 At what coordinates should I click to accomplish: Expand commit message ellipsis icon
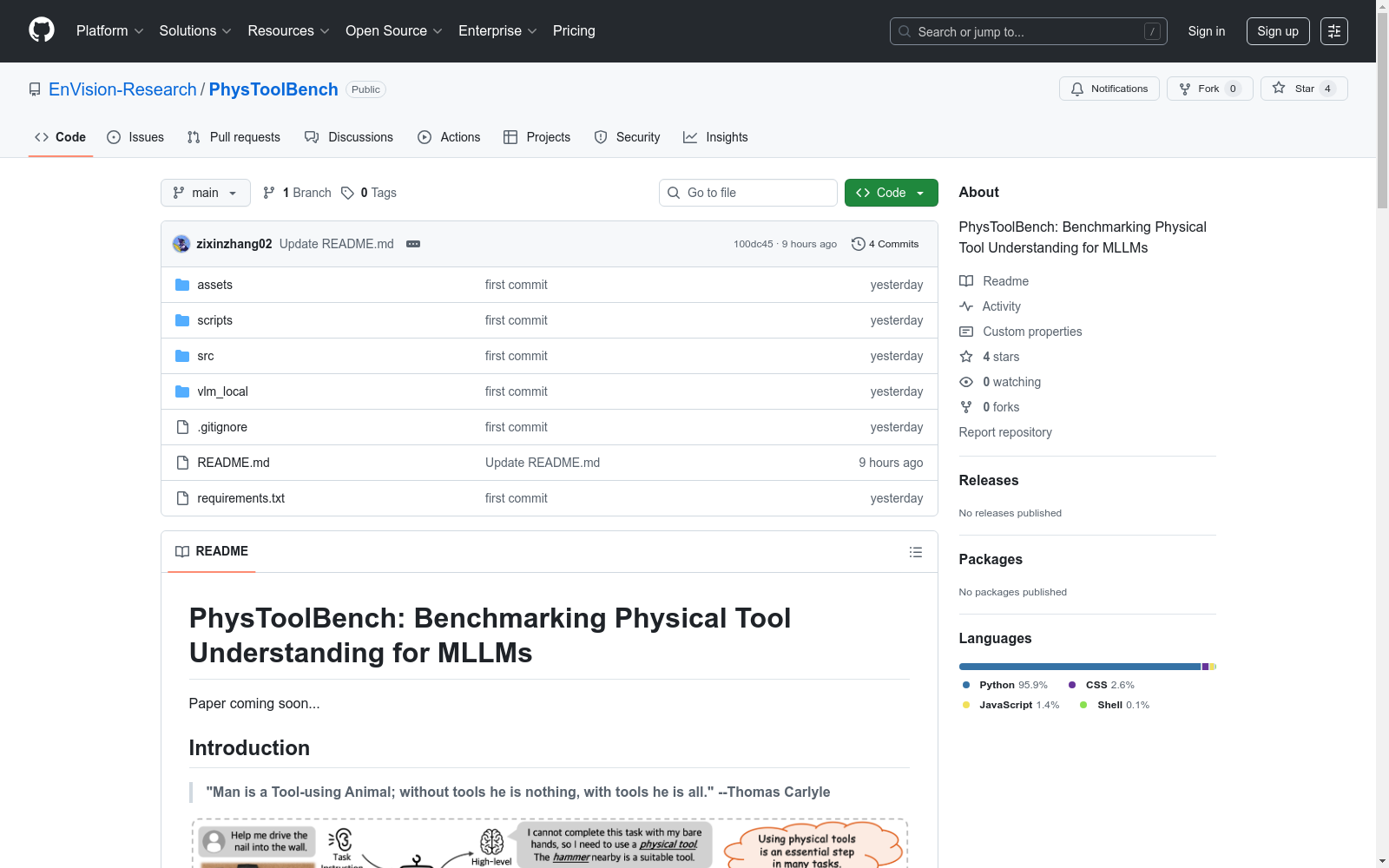tap(413, 244)
